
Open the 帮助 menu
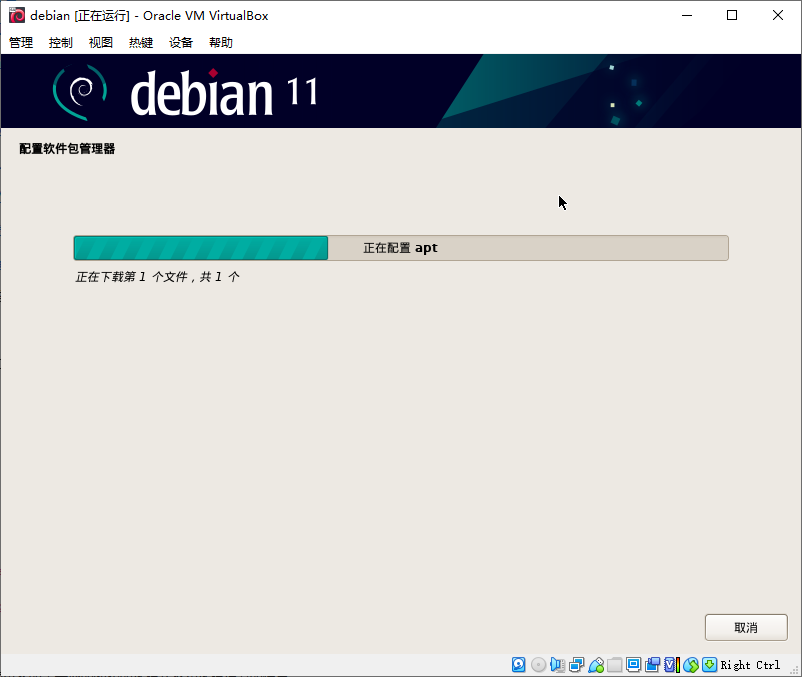(220, 42)
